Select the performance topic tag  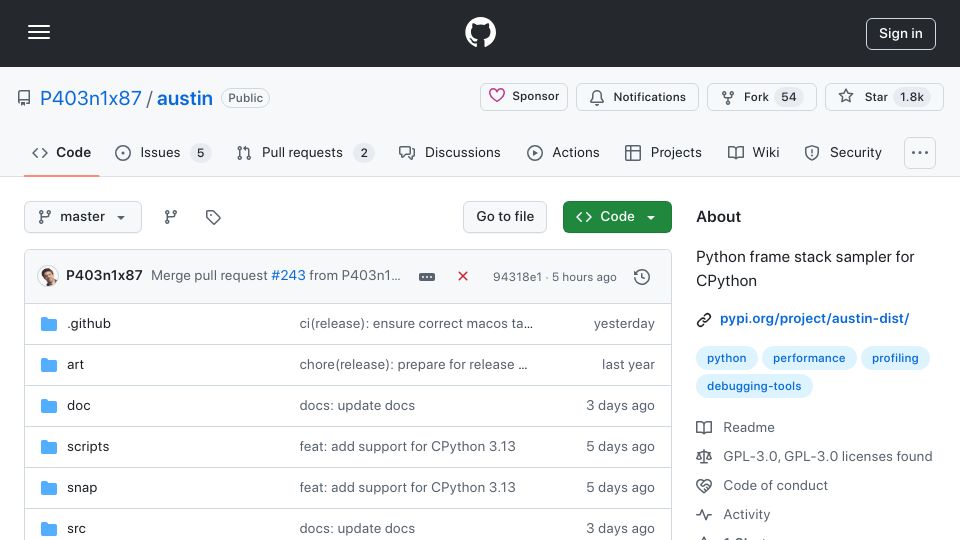coord(809,358)
